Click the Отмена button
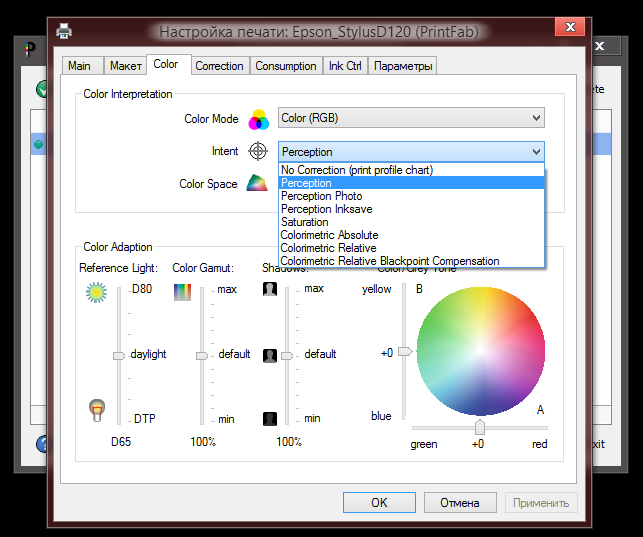Viewport: 643px width, 537px height. point(460,503)
